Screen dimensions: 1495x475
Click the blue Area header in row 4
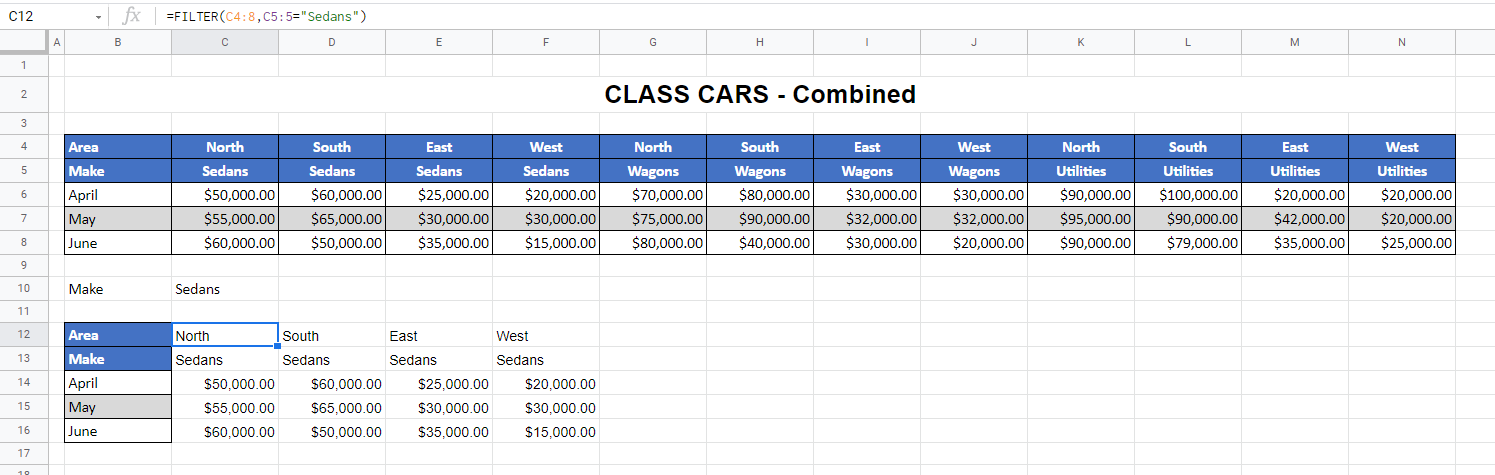coord(118,147)
